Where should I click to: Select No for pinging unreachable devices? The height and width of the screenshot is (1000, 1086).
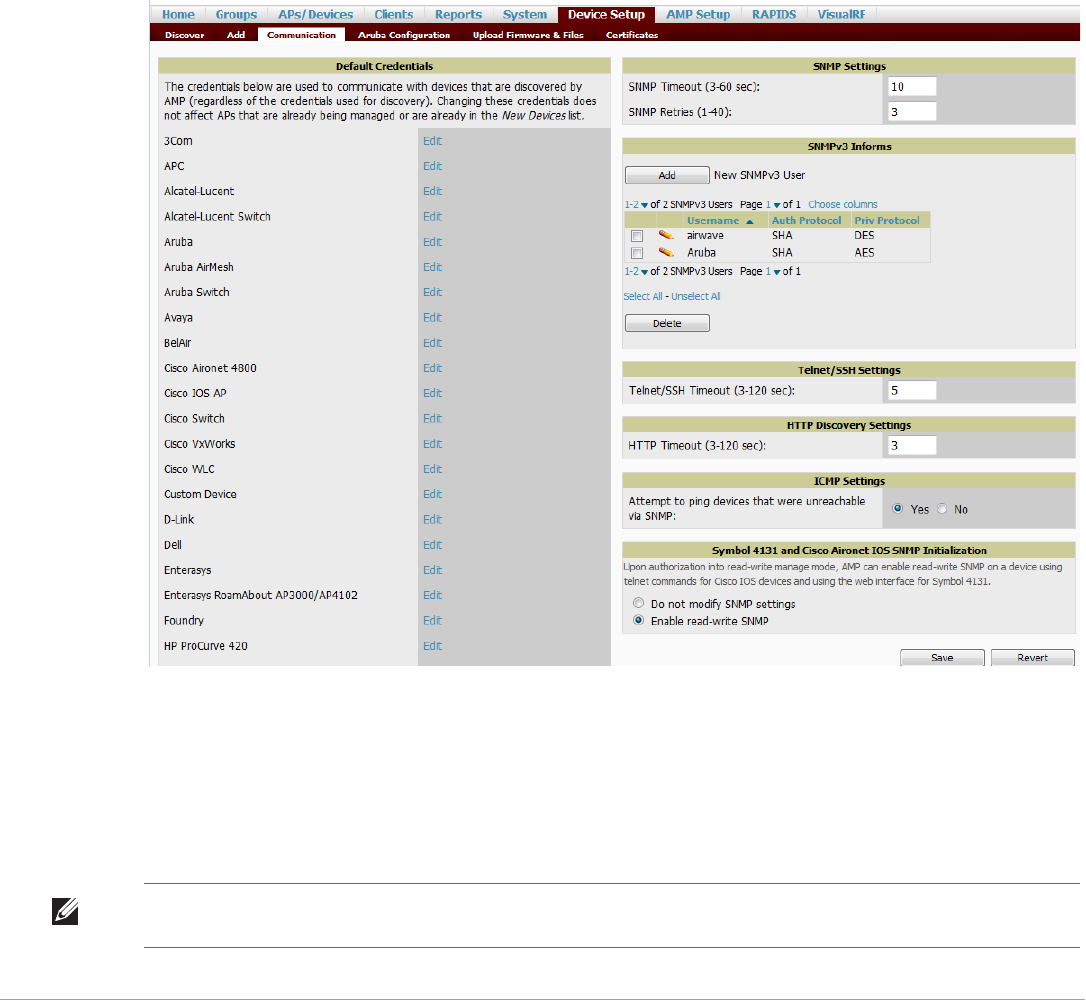pyautogui.click(x=942, y=508)
